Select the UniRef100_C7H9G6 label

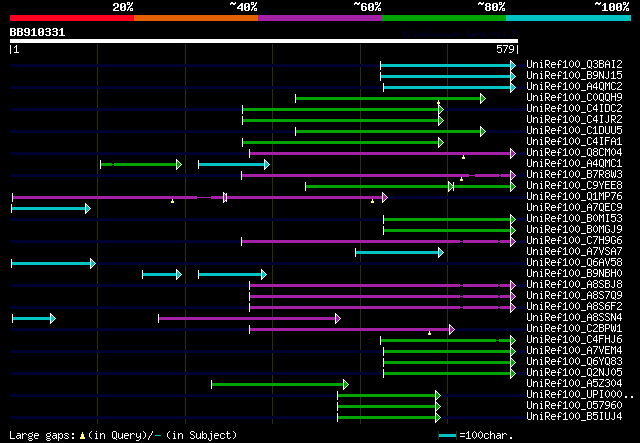tap(574, 240)
